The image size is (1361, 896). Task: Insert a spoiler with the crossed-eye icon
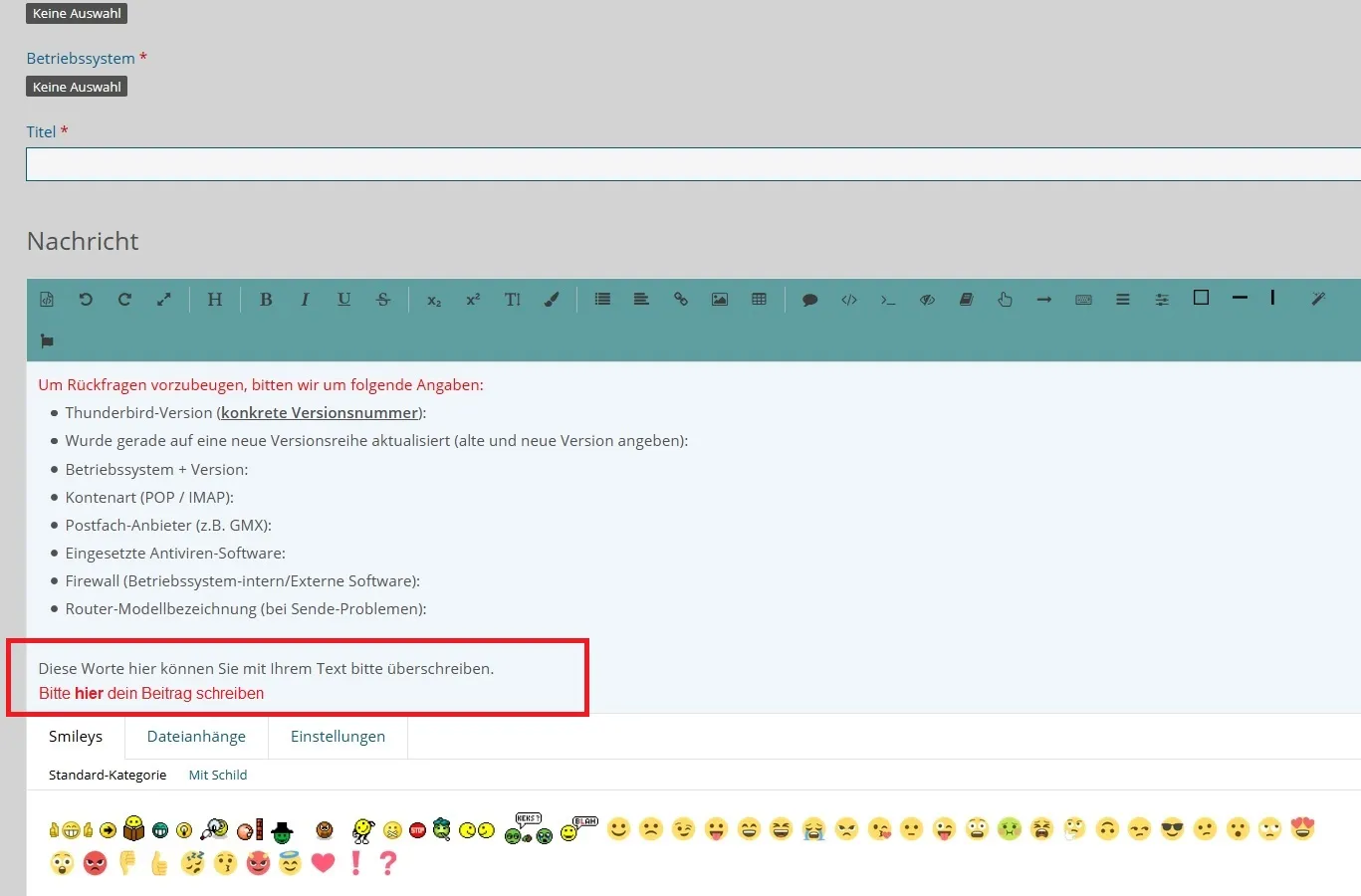point(927,299)
